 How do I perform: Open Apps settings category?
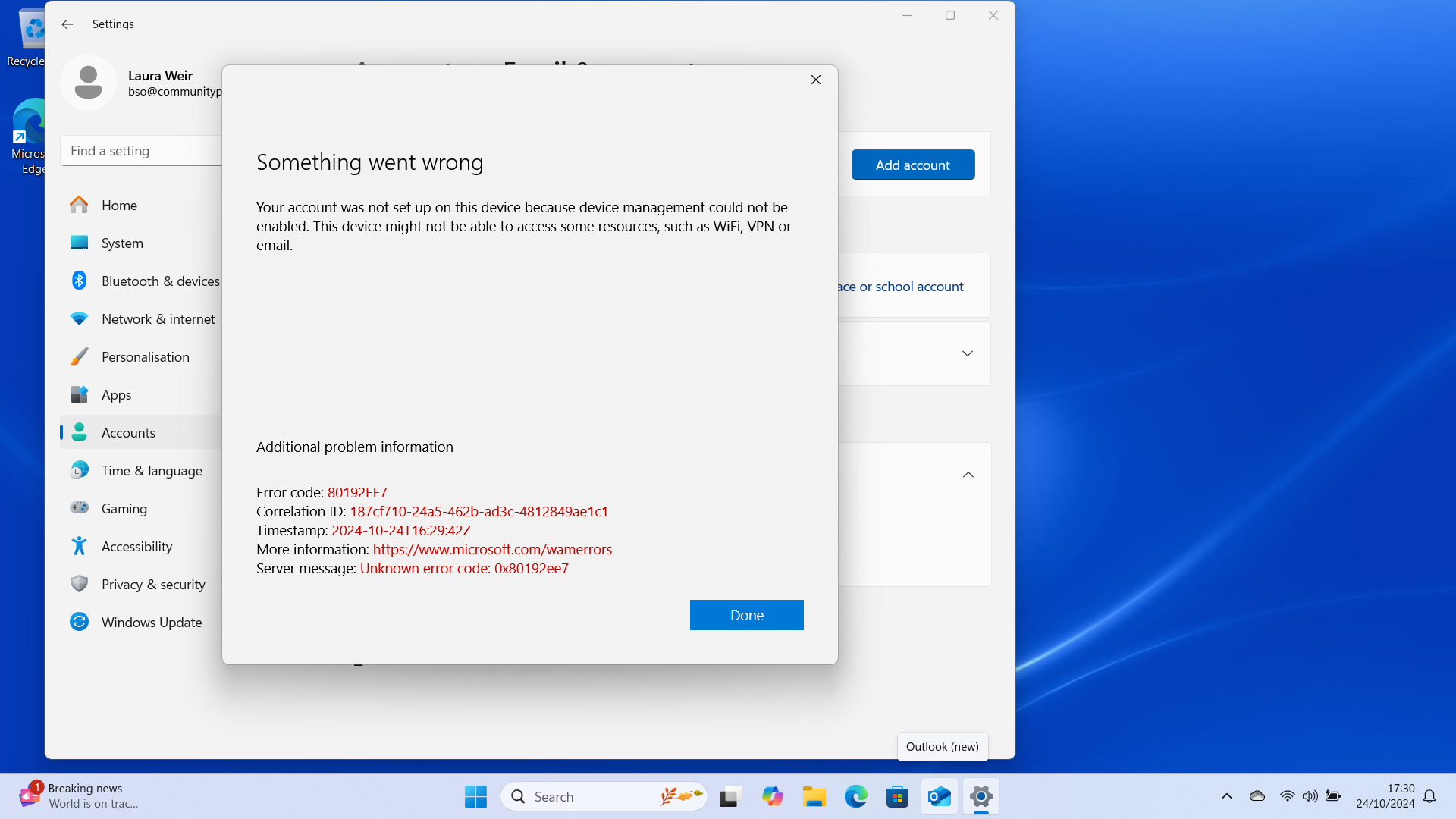click(x=141, y=395)
